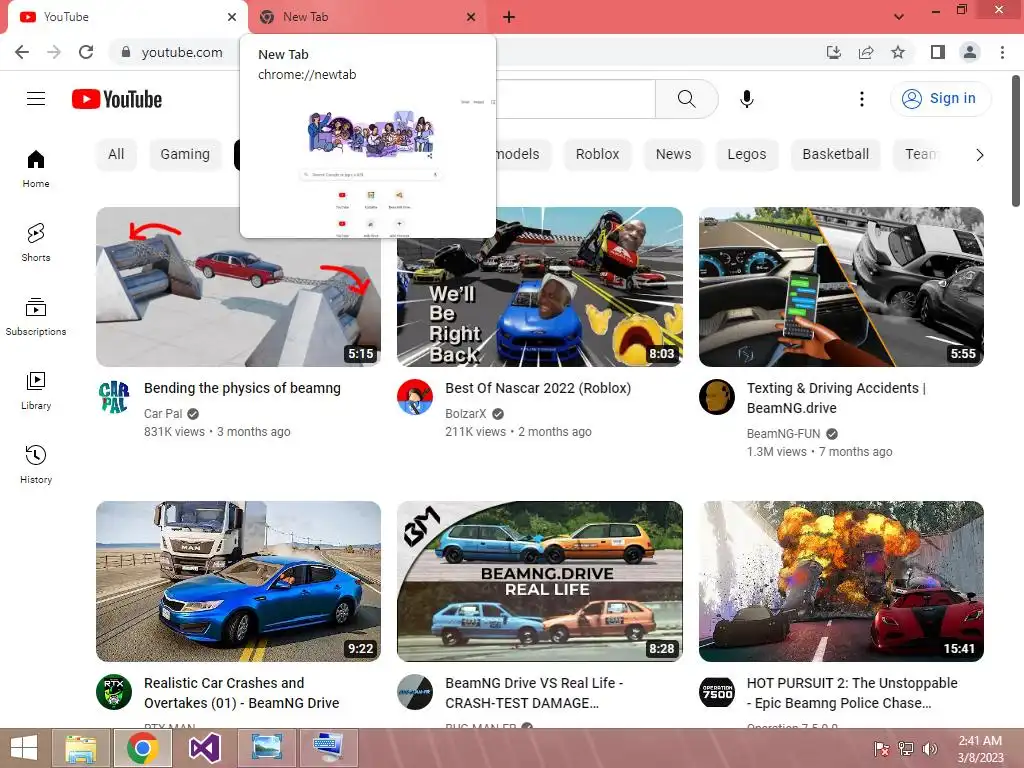
Task: Open 'BeamNG Drive VS Real Life' title
Action: tap(534, 693)
